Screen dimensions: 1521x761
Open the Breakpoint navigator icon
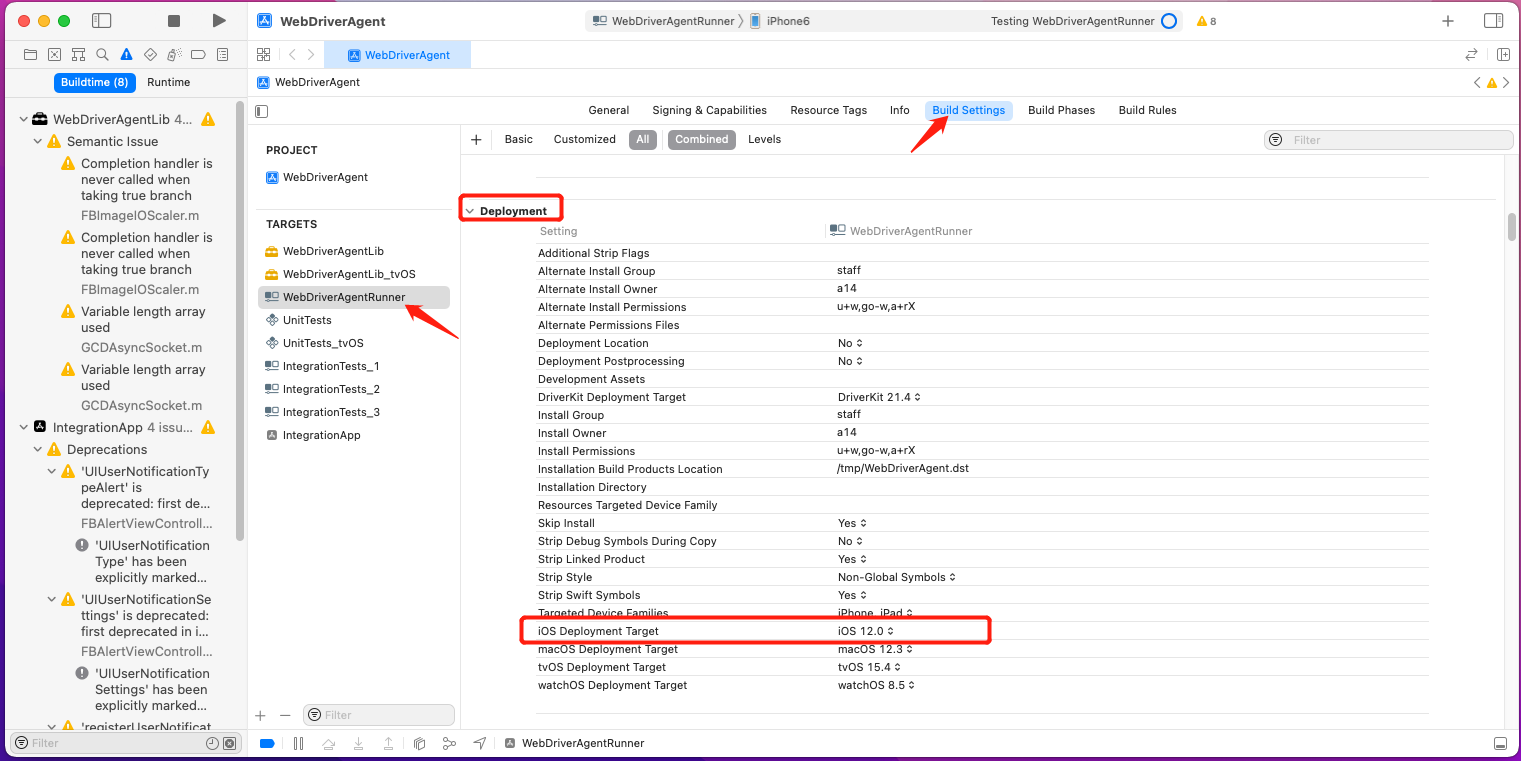pyautogui.click(x=198, y=55)
